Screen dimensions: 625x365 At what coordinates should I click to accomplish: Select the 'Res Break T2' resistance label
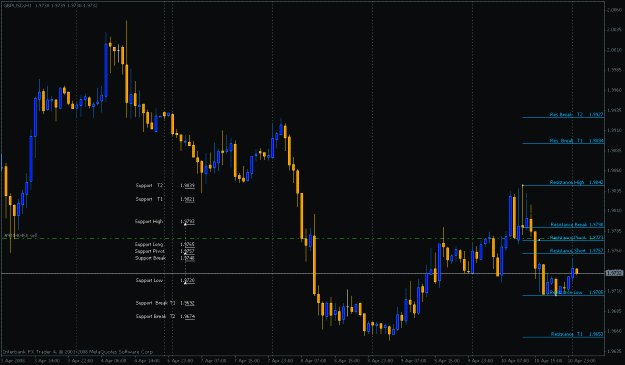click(x=566, y=114)
